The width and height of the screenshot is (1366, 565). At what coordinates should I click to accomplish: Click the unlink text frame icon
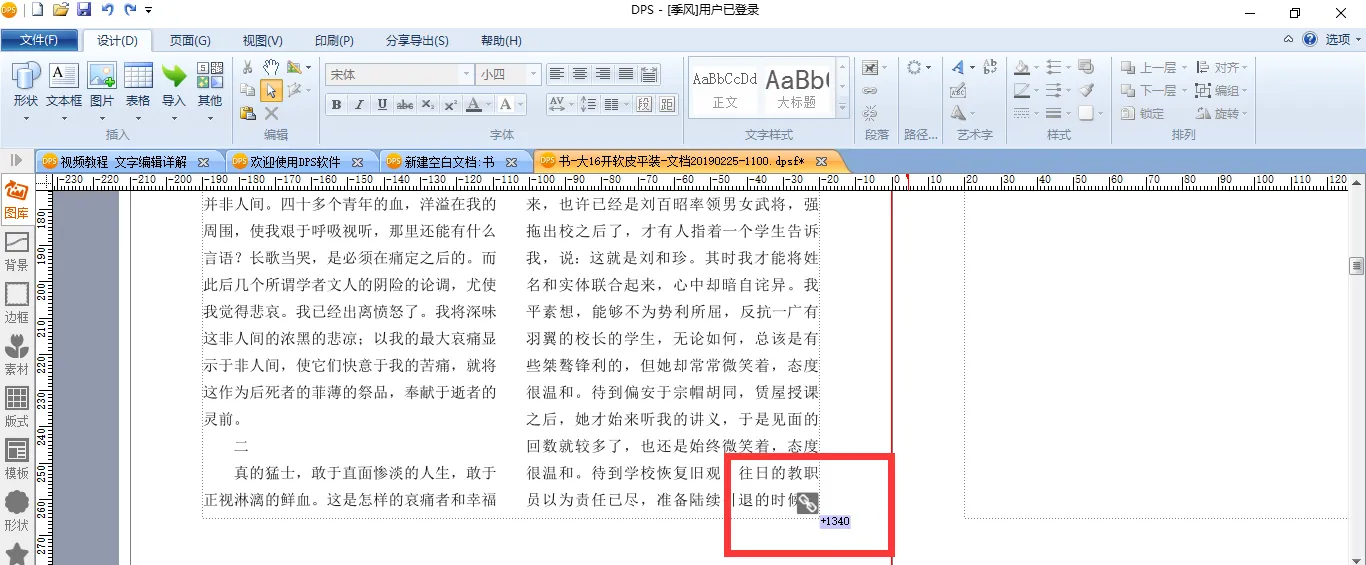point(870,113)
